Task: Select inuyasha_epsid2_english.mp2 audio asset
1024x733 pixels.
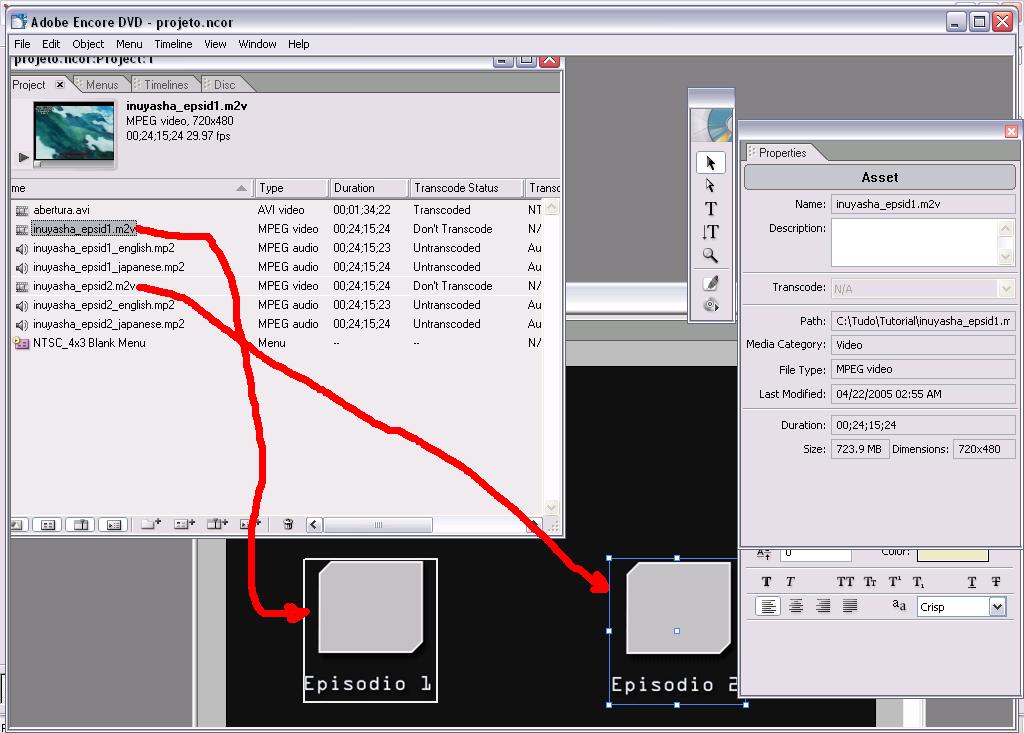Action: pyautogui.click(x=104, y=304)
